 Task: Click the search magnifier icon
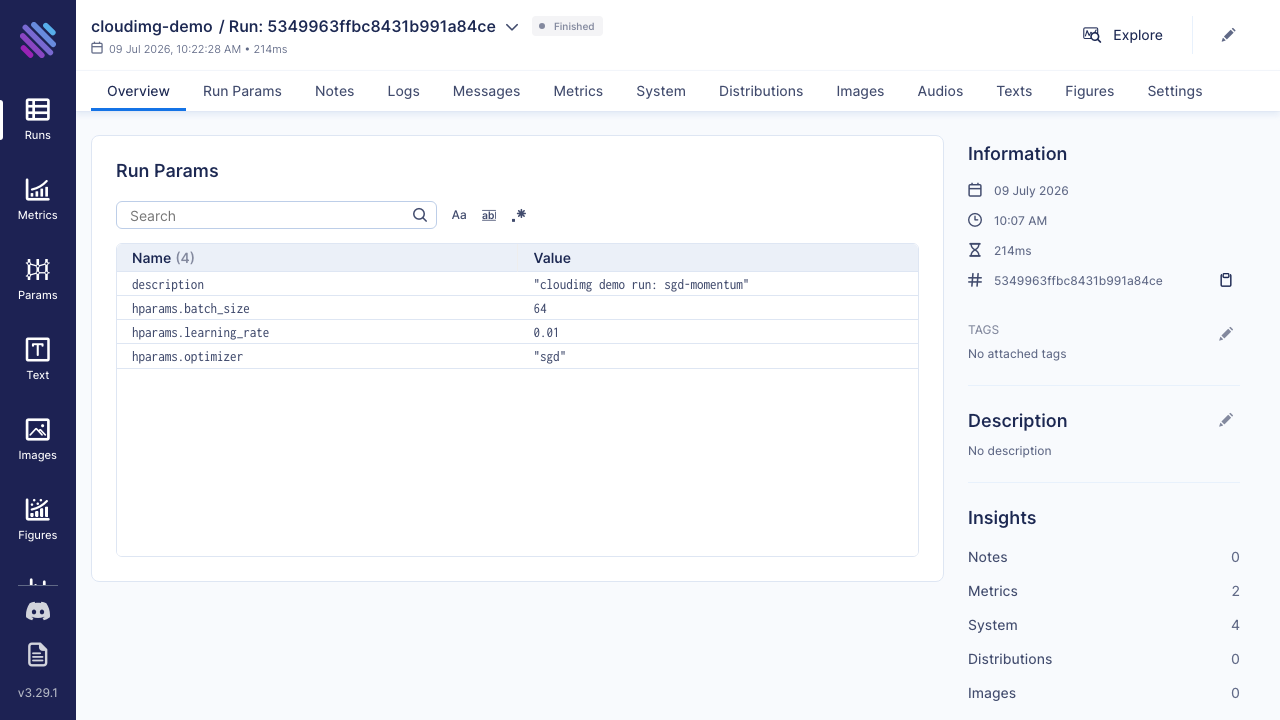[421, 215]
